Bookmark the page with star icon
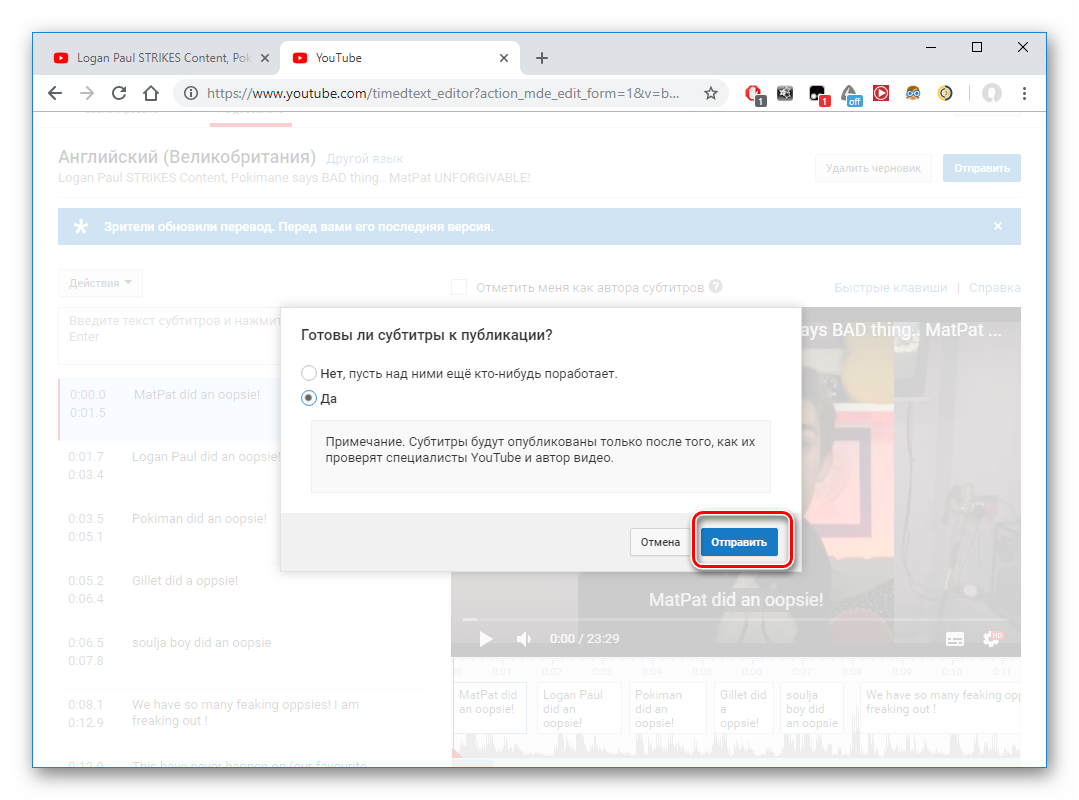This screenshot has height=800, width=1079. [711, 93]
